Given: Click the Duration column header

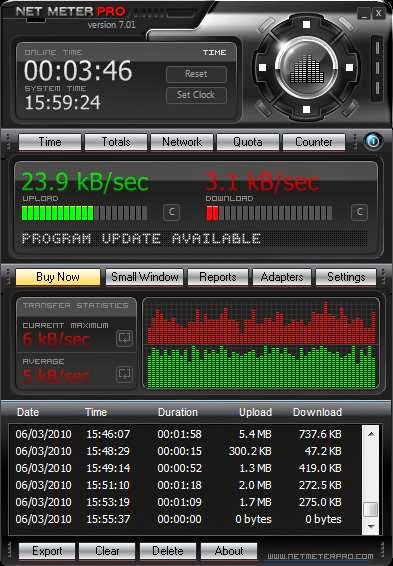Looking at the screenshot, I should pyautogui.click(x=178, y=412).
